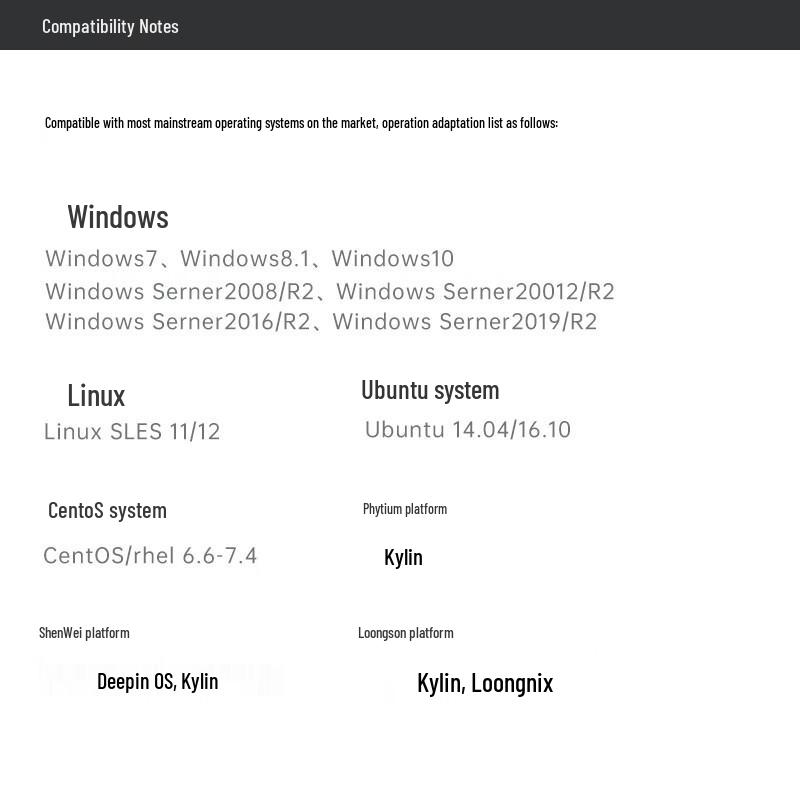Image resolution: width=800 pixels, height=800 pixels.
Task: Click the Compatibility Notes header title
Action: [110, 26]
